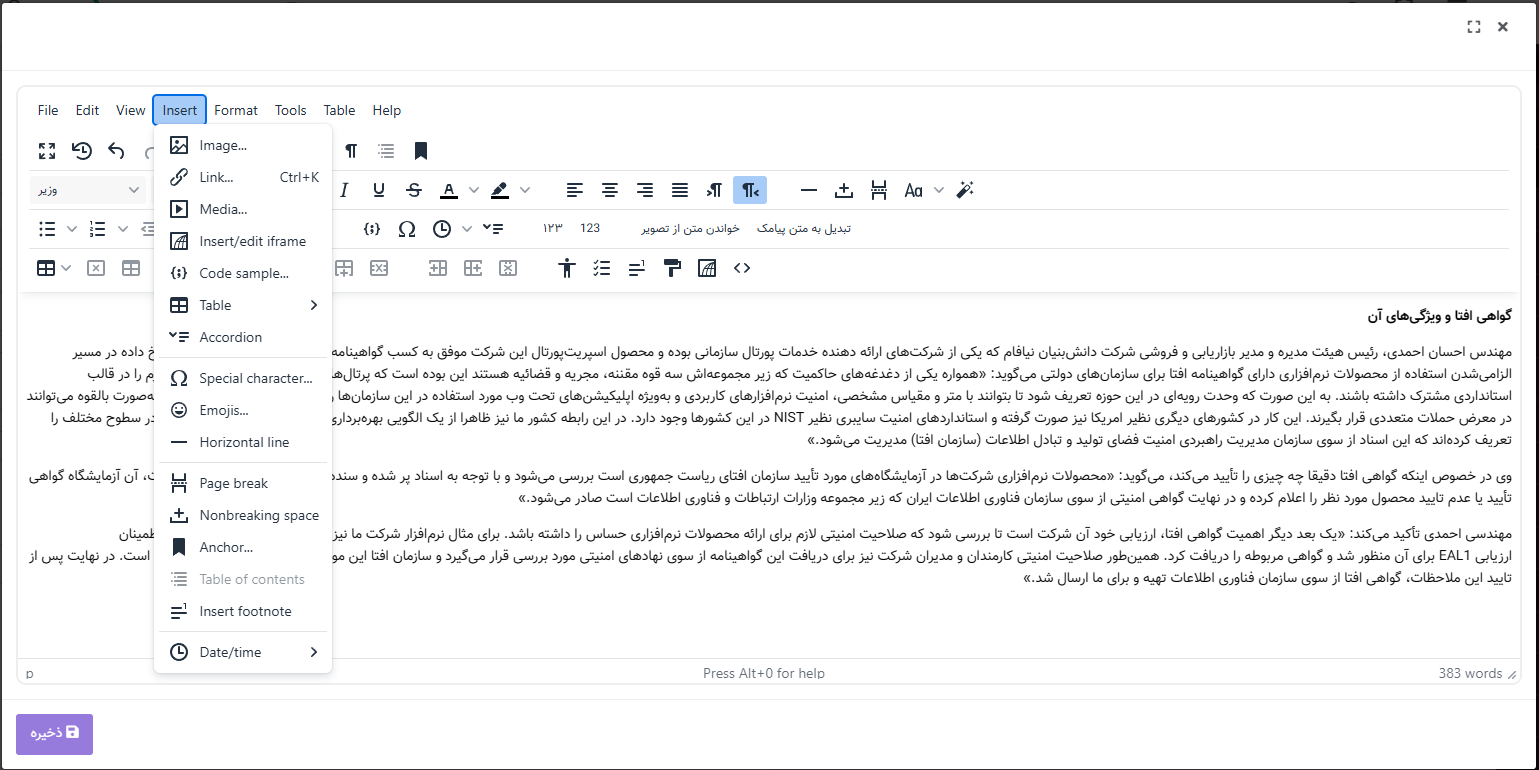This screenshot has width=1539, height=770.
Task: Select Emojis... from Insert menu
Action: (x=224, y=410)
